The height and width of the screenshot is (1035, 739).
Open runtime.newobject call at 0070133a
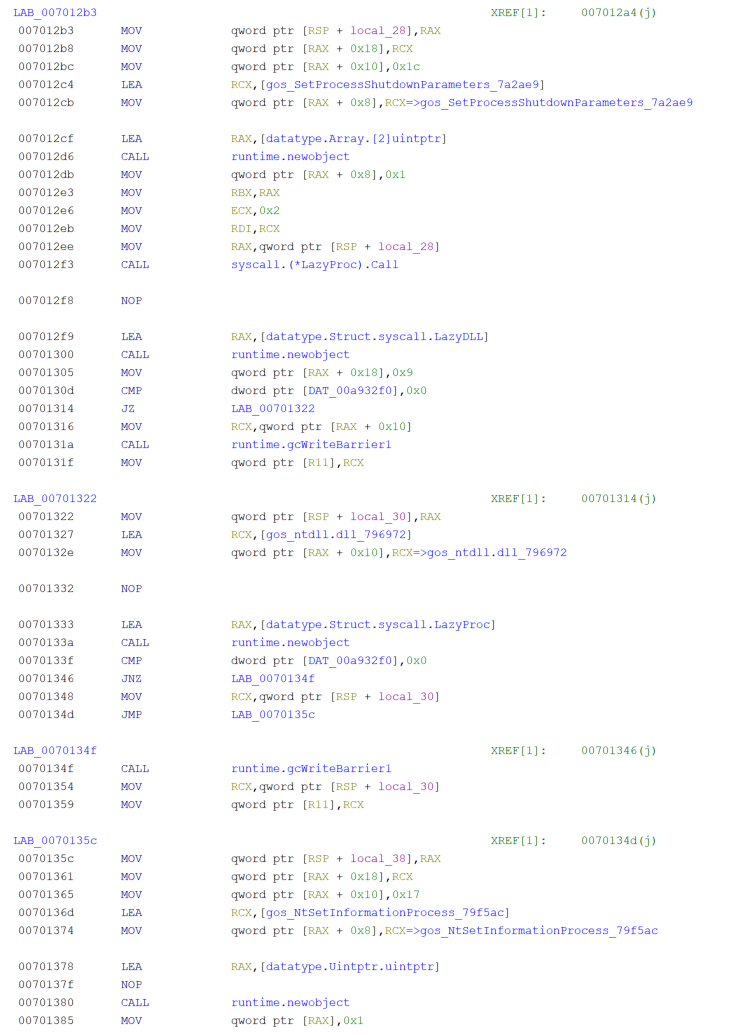[x=290, y=642]
